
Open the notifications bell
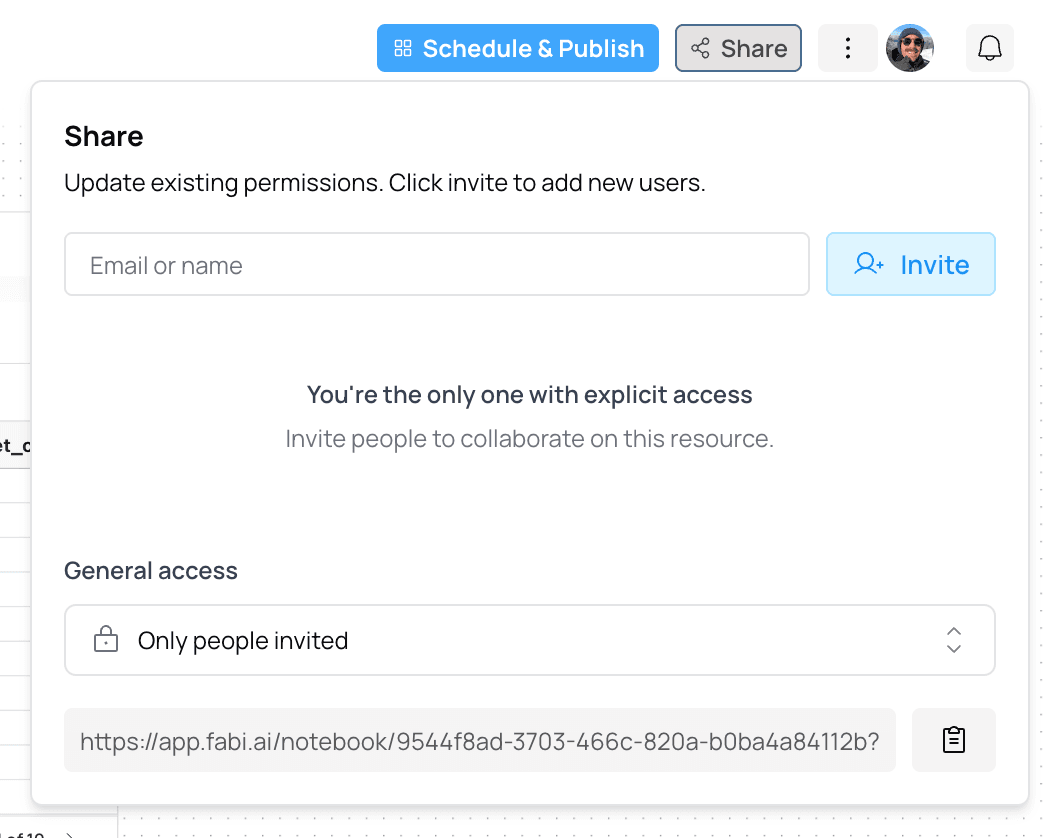tap(989, 48)
